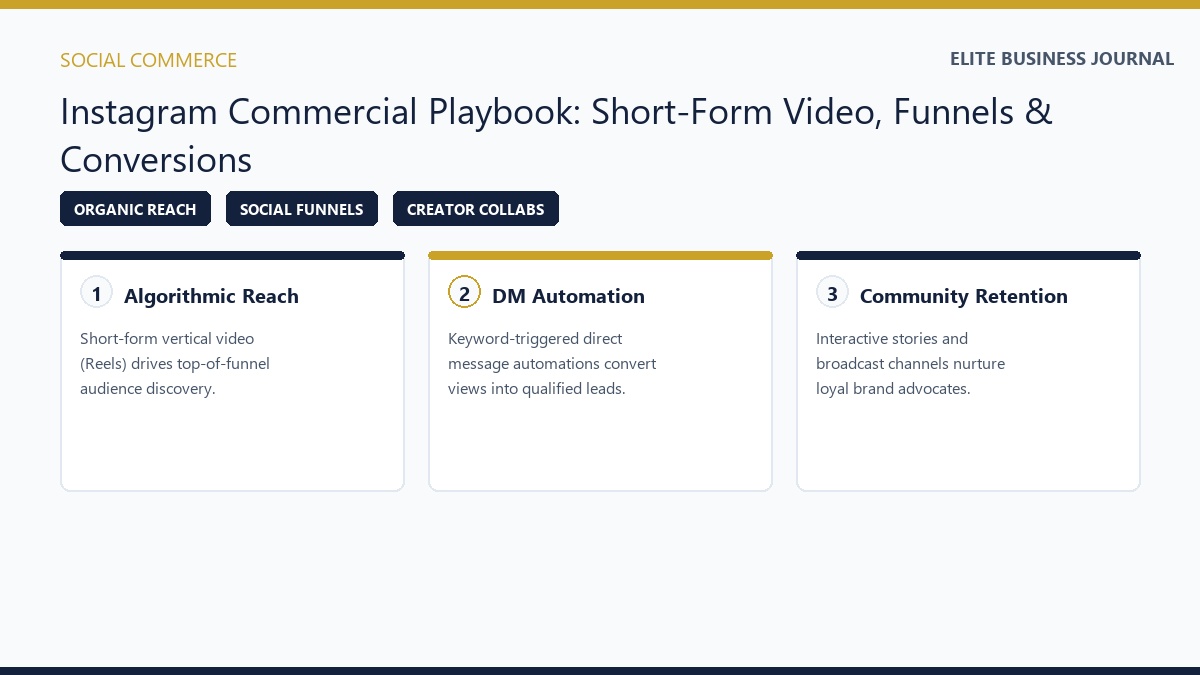Click the ORGANIC REACH tag
The image size is (1200, 675).
135,209
